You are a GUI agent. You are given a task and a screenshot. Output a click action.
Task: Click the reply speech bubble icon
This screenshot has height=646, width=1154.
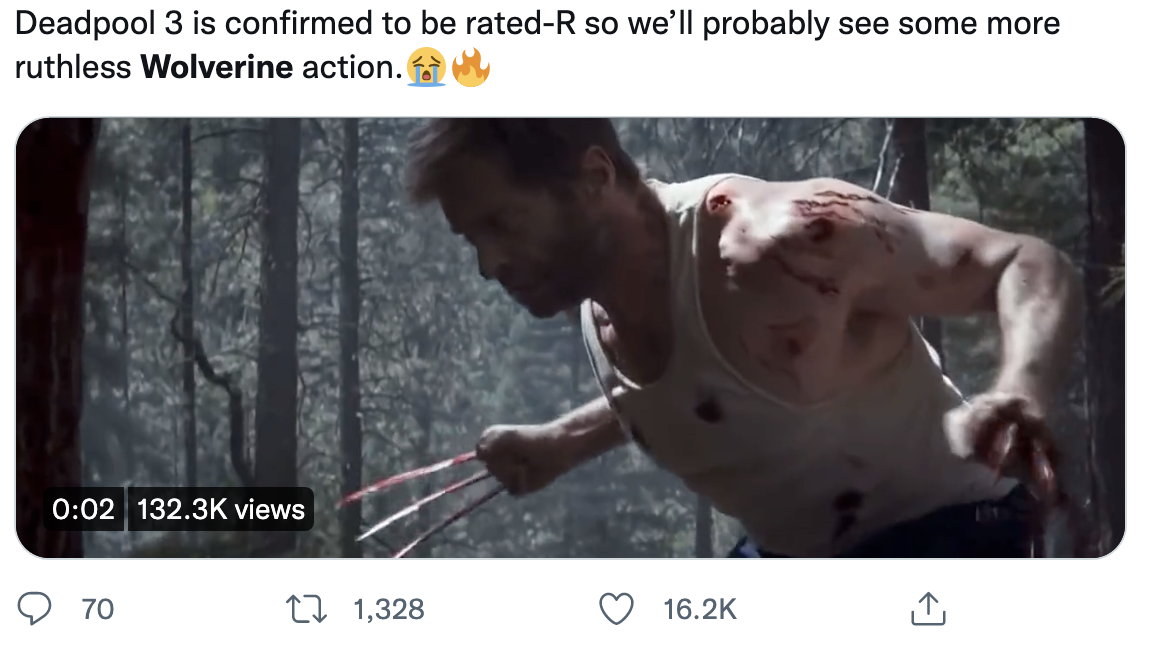coord(35,608)
